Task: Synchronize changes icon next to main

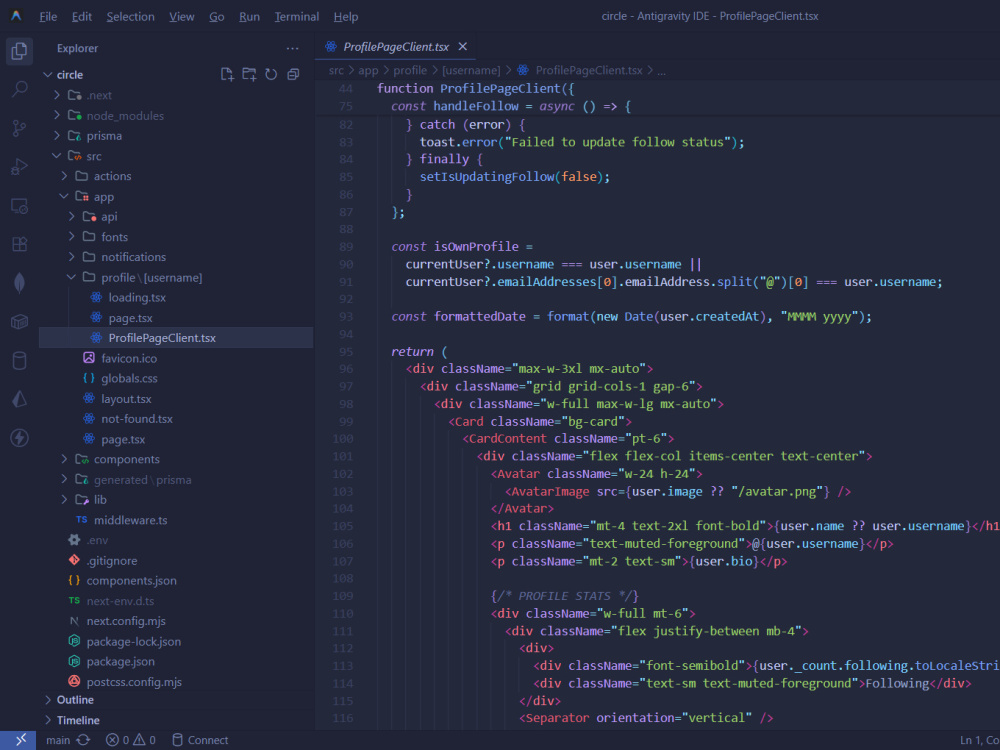Action: pos(83,740)
